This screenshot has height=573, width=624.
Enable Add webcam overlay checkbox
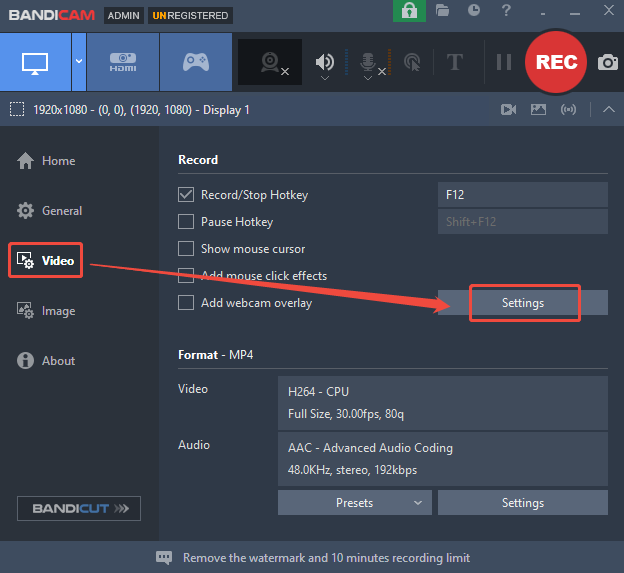tap(186, 302)
